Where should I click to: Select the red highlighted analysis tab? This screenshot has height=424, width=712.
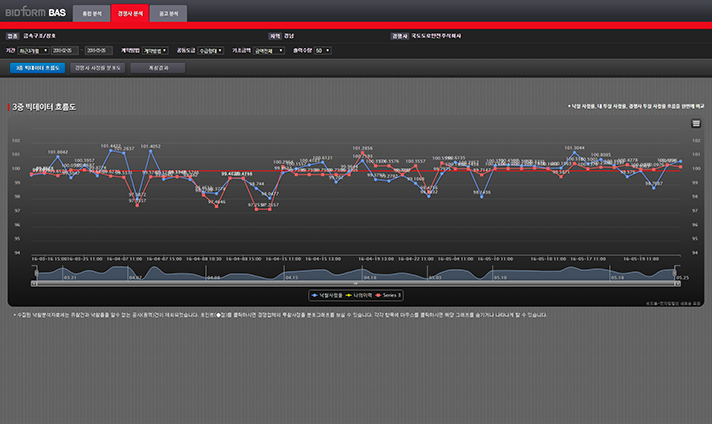130,14
